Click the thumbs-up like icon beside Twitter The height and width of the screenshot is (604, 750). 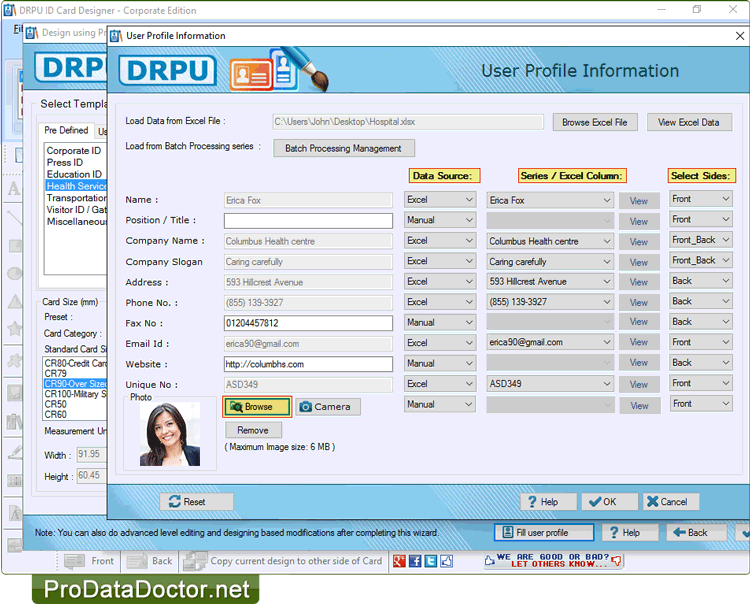click(446, 561)
